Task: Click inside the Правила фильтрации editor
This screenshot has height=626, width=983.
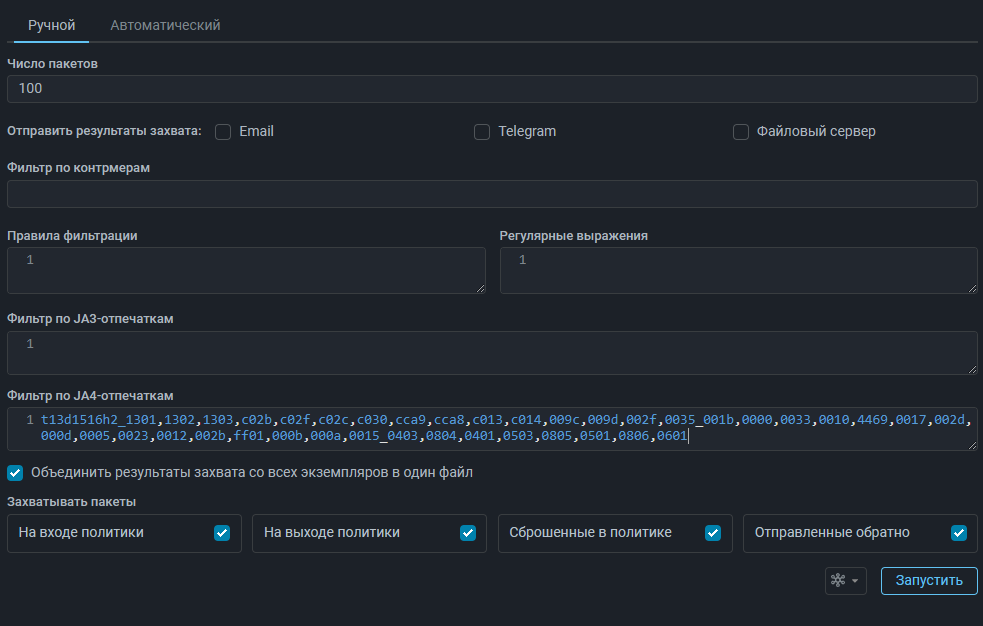Action: [246, 270]
